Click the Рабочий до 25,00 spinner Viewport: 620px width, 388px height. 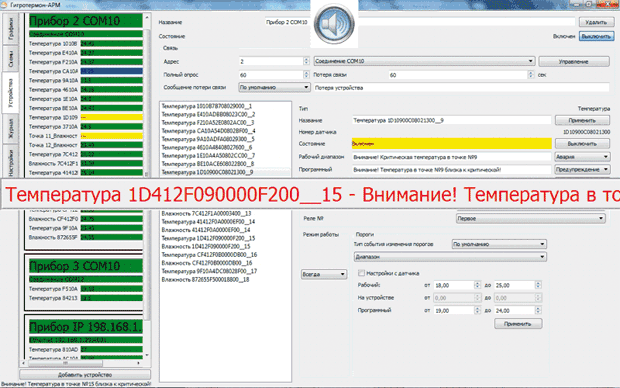click(x=538, y=285)
